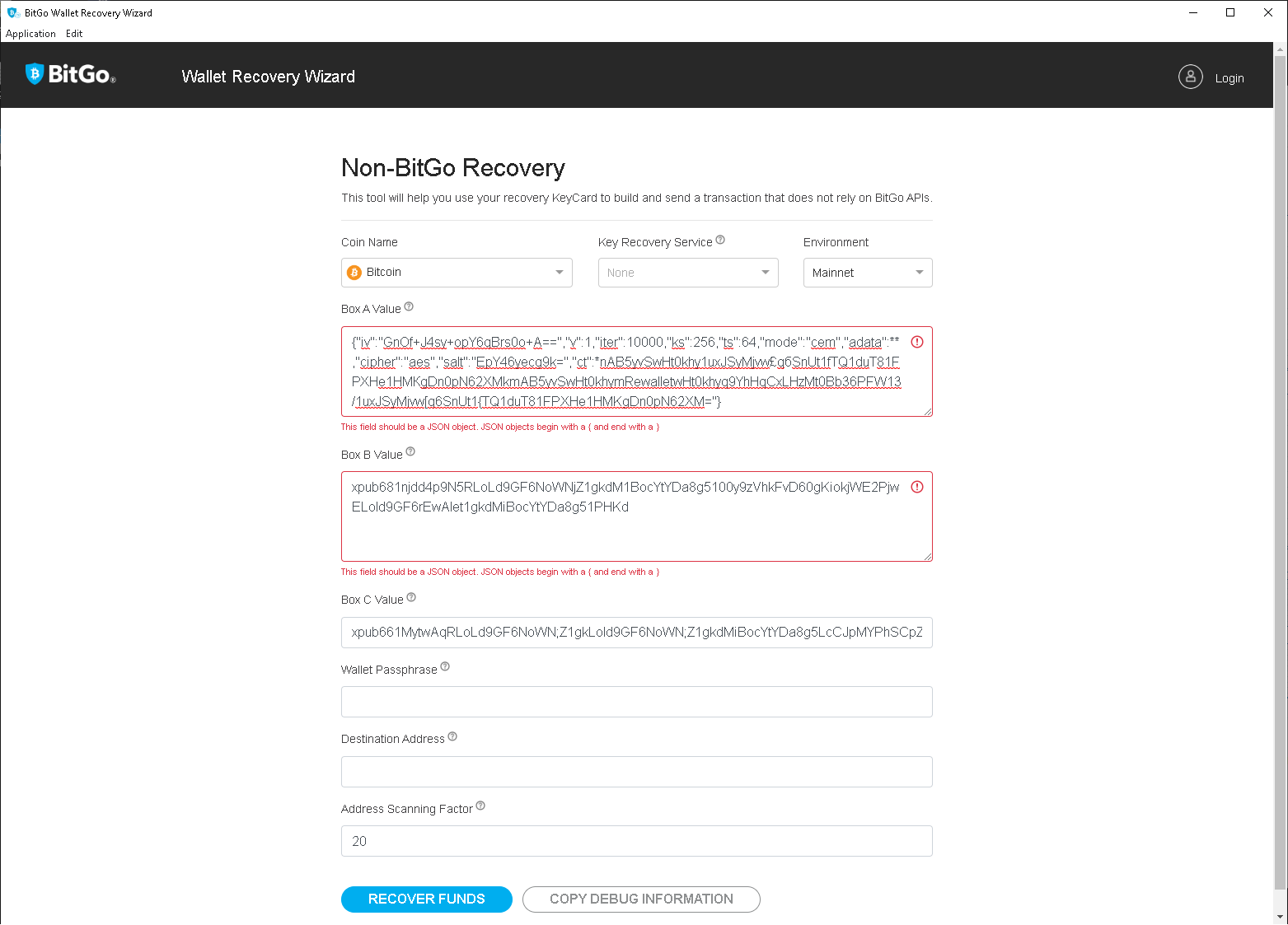This screenshot has height=925, width=1288.
Task: Focus the Wallet Passphrase field
Action: 637,702
